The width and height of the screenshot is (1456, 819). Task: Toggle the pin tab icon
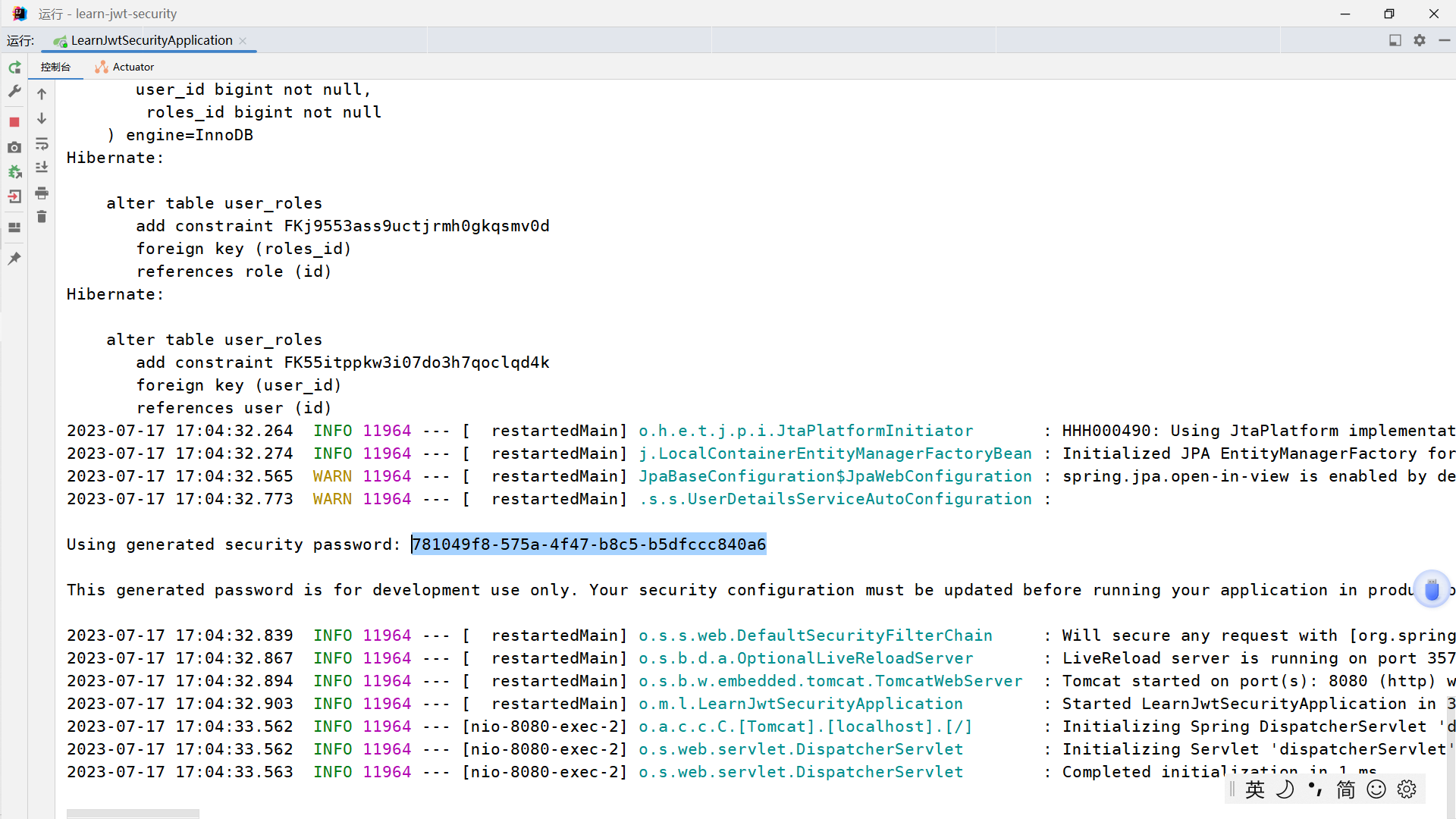pyautogui.click(x=14, y=259)
